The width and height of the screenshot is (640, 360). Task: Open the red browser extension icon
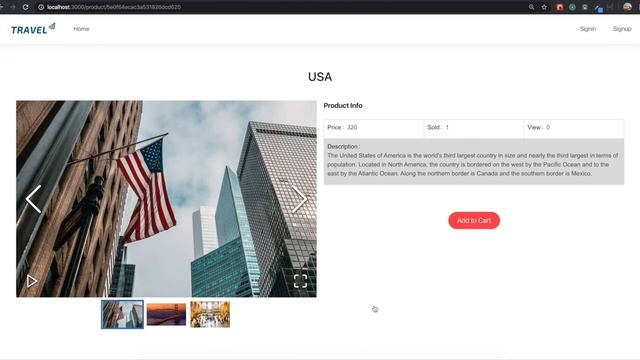coord(560,7)
